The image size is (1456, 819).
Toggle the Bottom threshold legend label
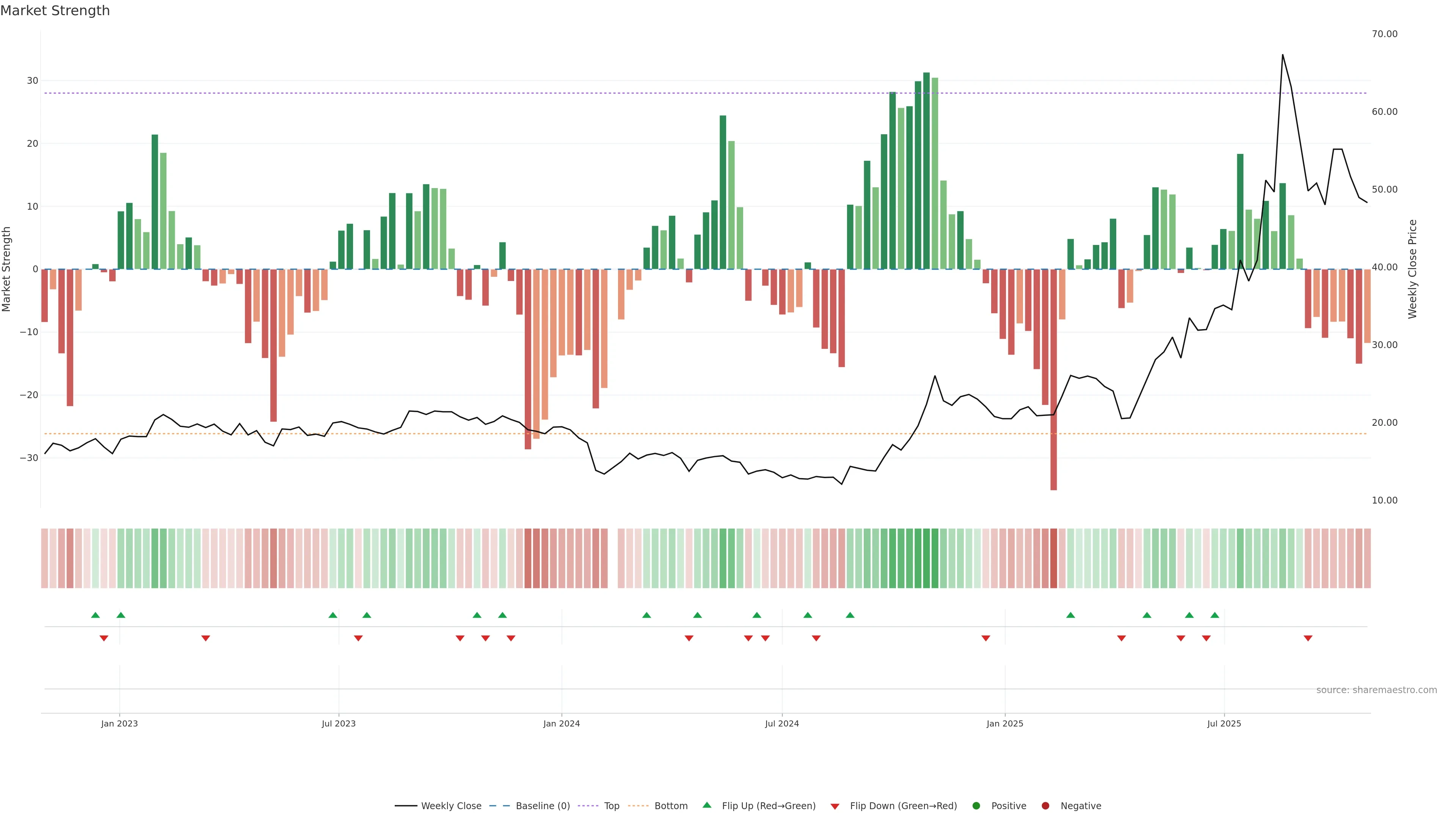click(671, 806)
